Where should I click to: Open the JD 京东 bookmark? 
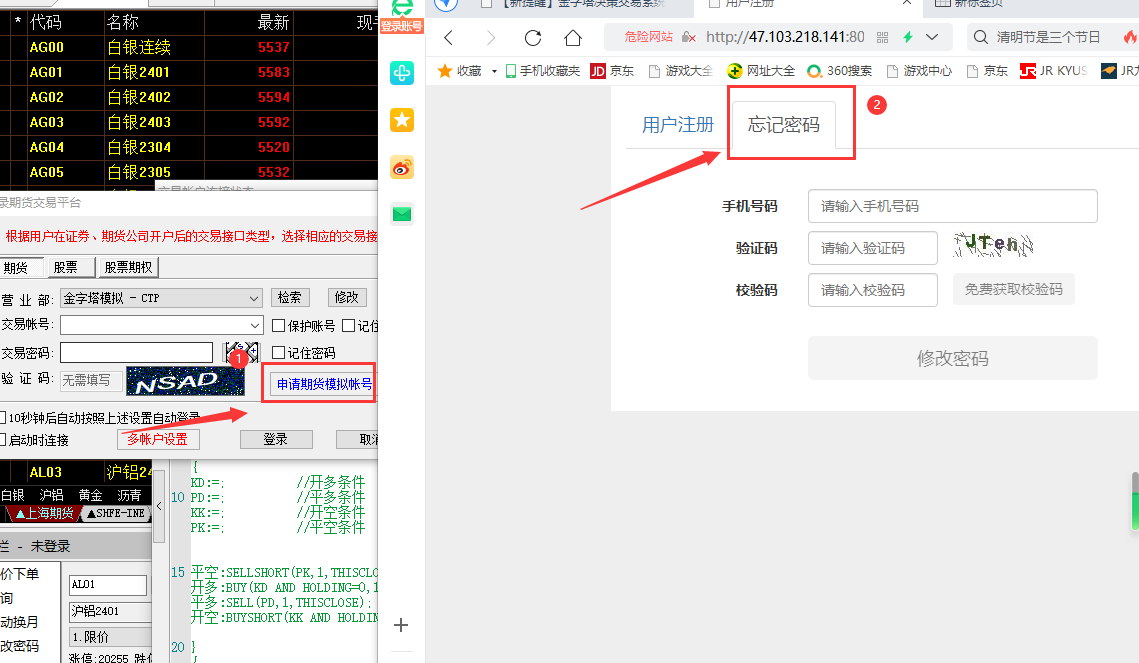pos(612,70)
